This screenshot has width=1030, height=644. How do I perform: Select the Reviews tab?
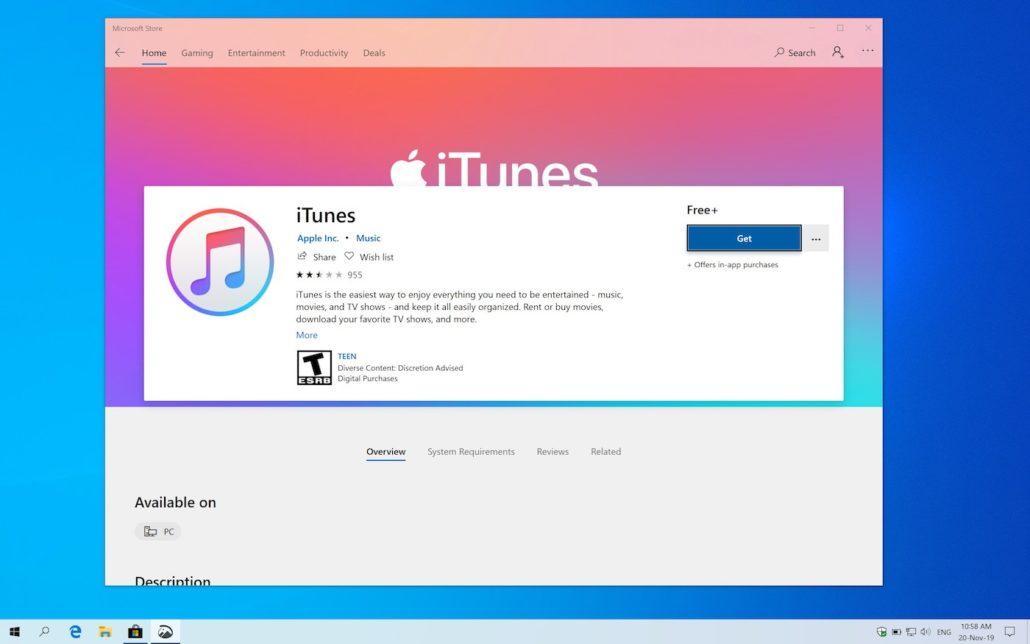pyautogui.click(x=552, y=451)
